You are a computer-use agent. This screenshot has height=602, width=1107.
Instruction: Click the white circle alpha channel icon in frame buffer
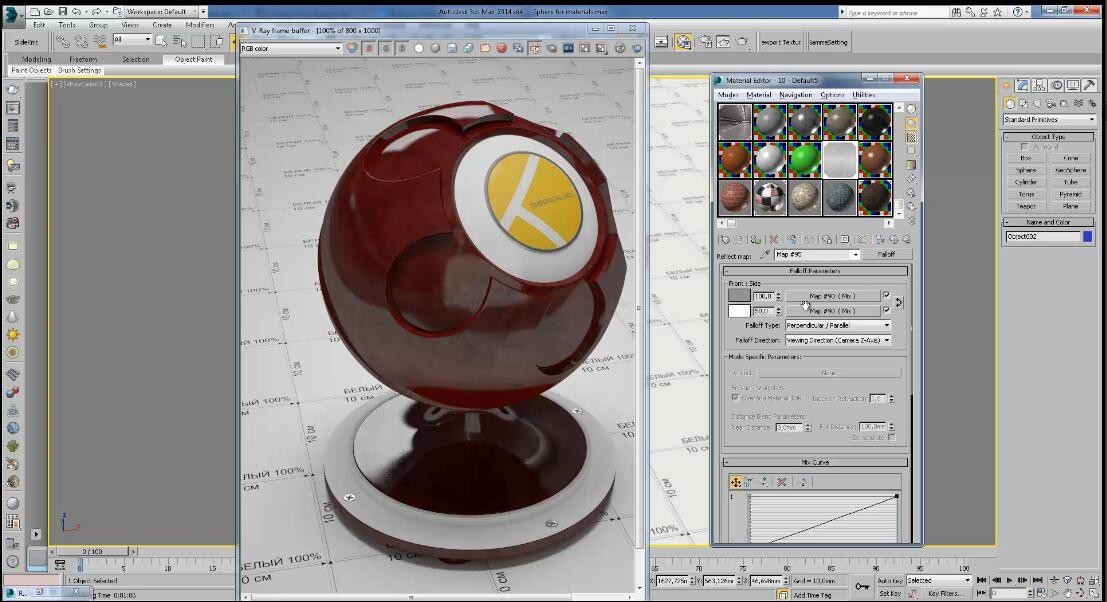coord(419,48)
